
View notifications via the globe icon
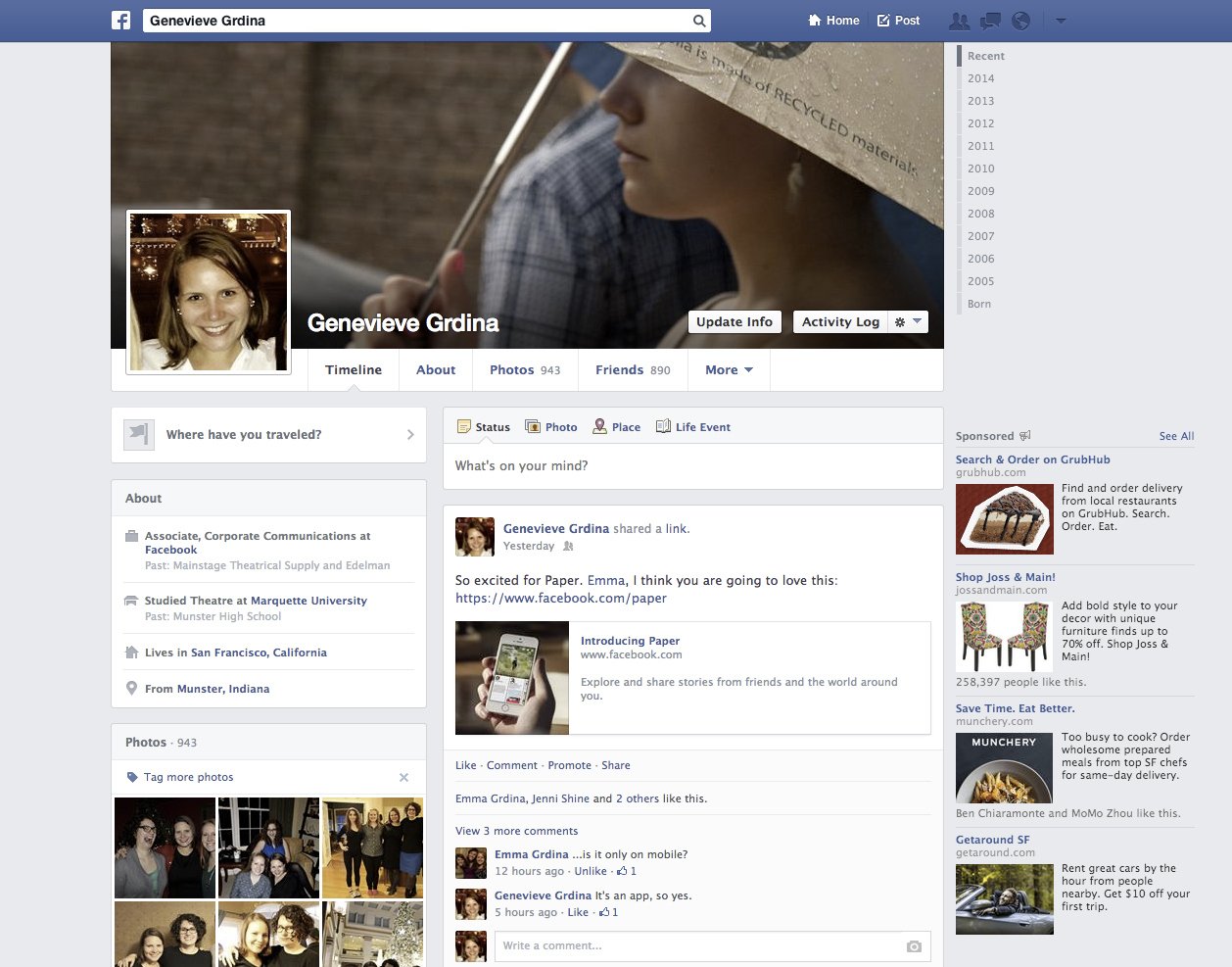click(x=1020, y=20)
